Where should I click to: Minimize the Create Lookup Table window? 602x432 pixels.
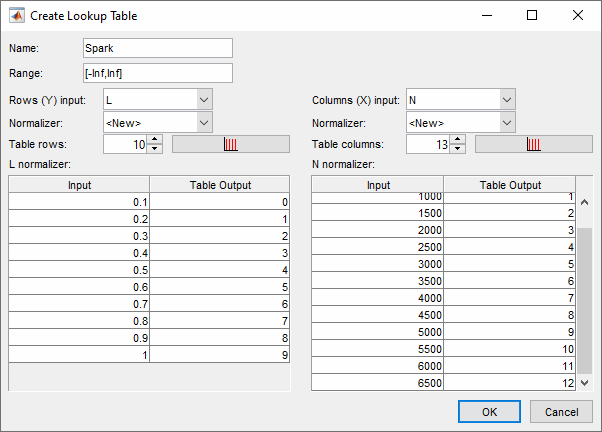click(x=487, y=15)
